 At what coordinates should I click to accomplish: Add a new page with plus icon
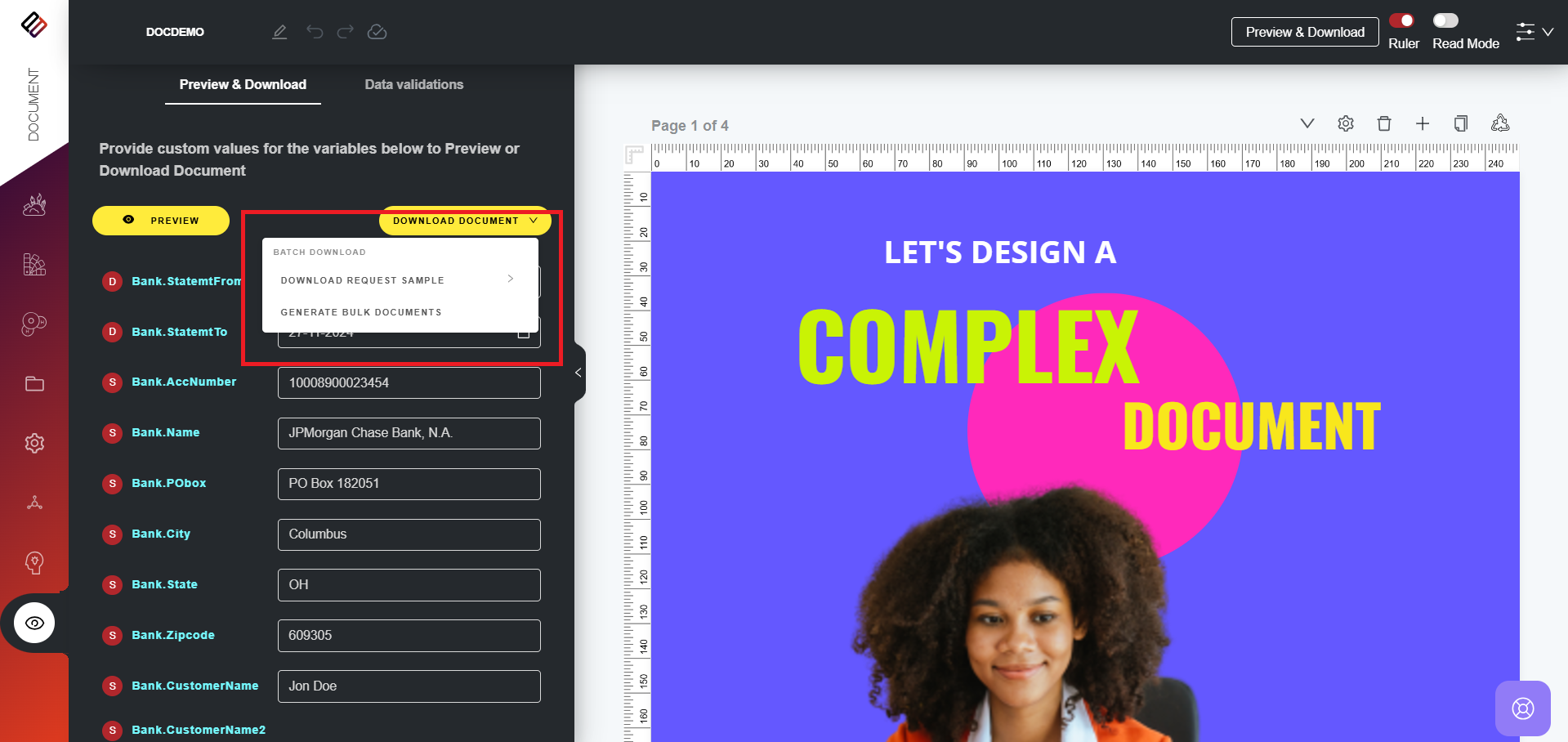pyautogui.click(x=1423, y=123)
